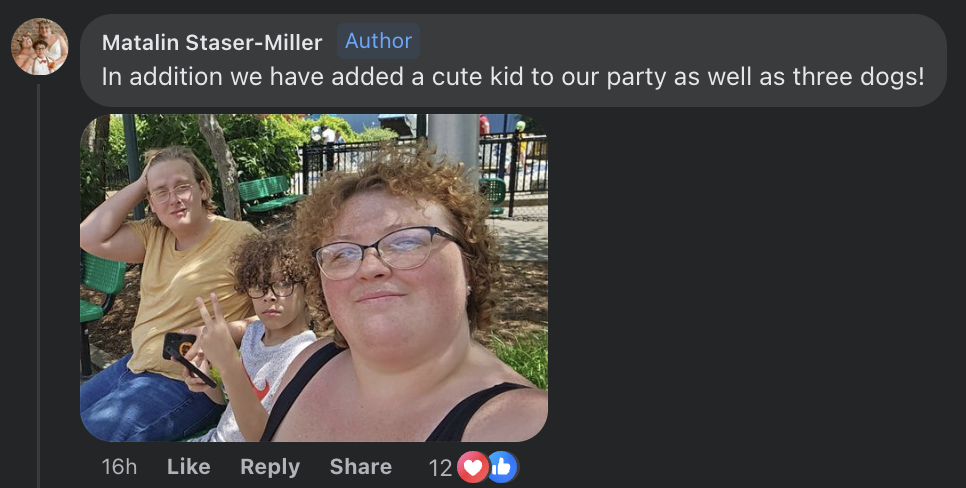Click the green bench in the photo background
Viewport: 966px width, 488px height.
(269, 194)
